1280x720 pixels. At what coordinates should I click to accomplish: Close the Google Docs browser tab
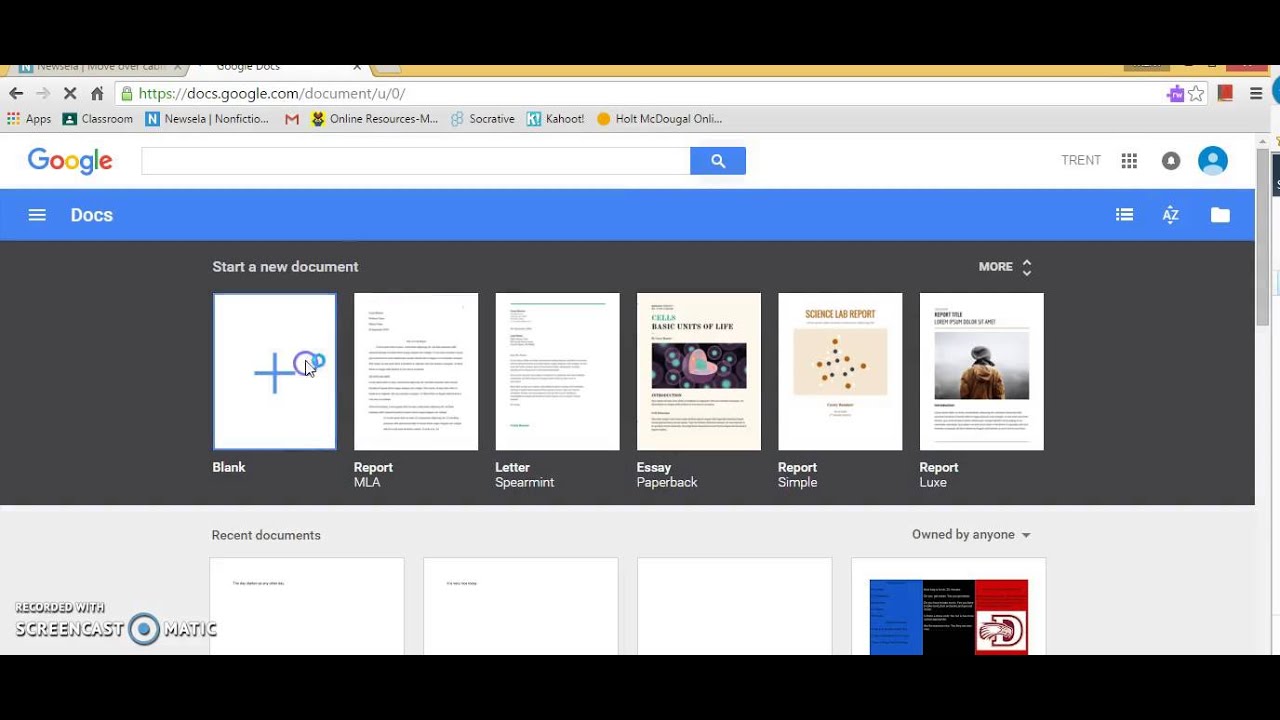[357, 67]
